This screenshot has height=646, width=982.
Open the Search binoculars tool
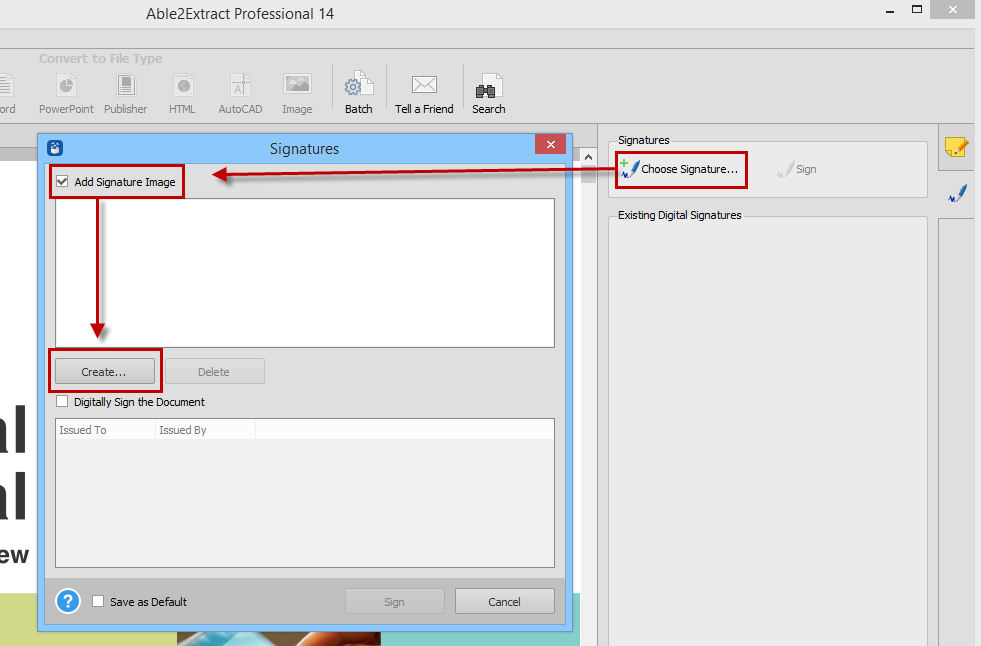pyautogui.click(x=488, y=93)
